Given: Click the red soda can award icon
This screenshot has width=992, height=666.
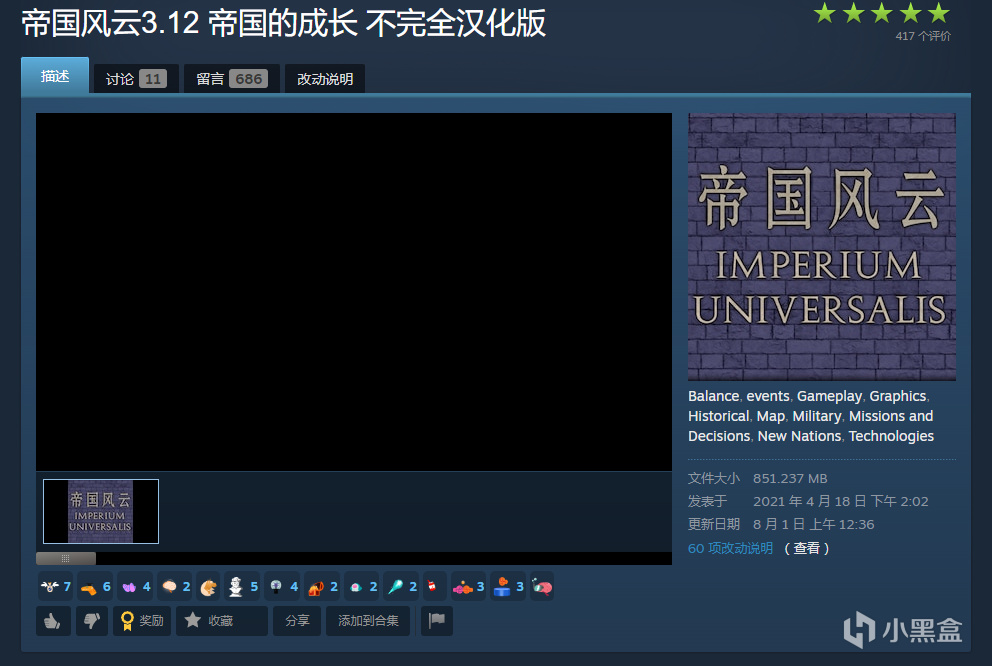Looking at the screenshot, I should coord(434,587).
